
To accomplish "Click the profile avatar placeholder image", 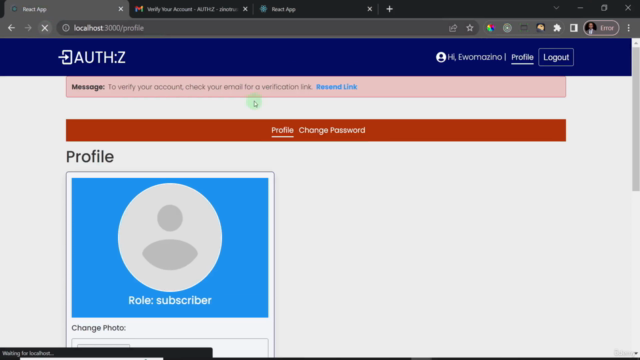I will pos(170,237).
